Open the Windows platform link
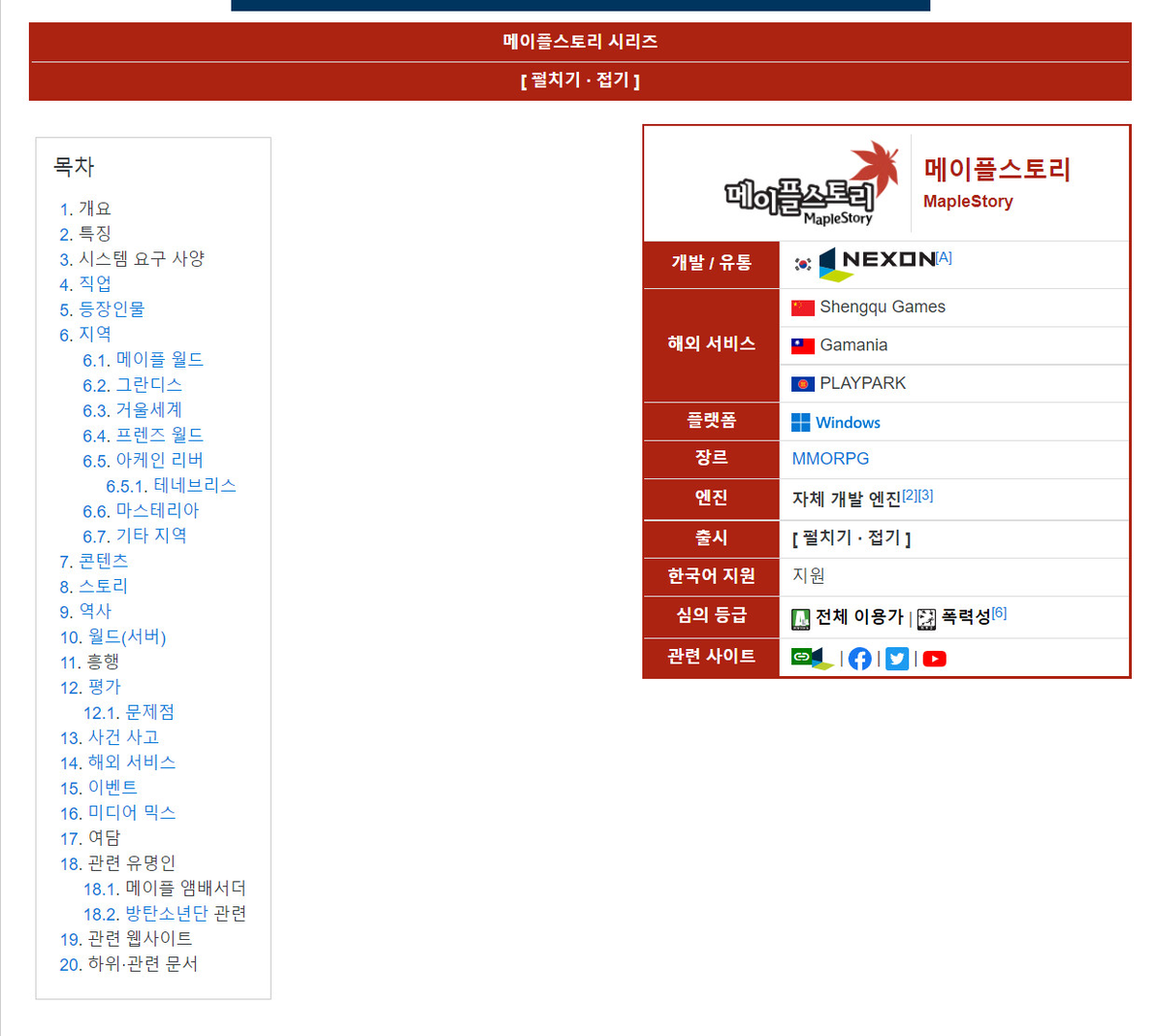 (848, 423)
